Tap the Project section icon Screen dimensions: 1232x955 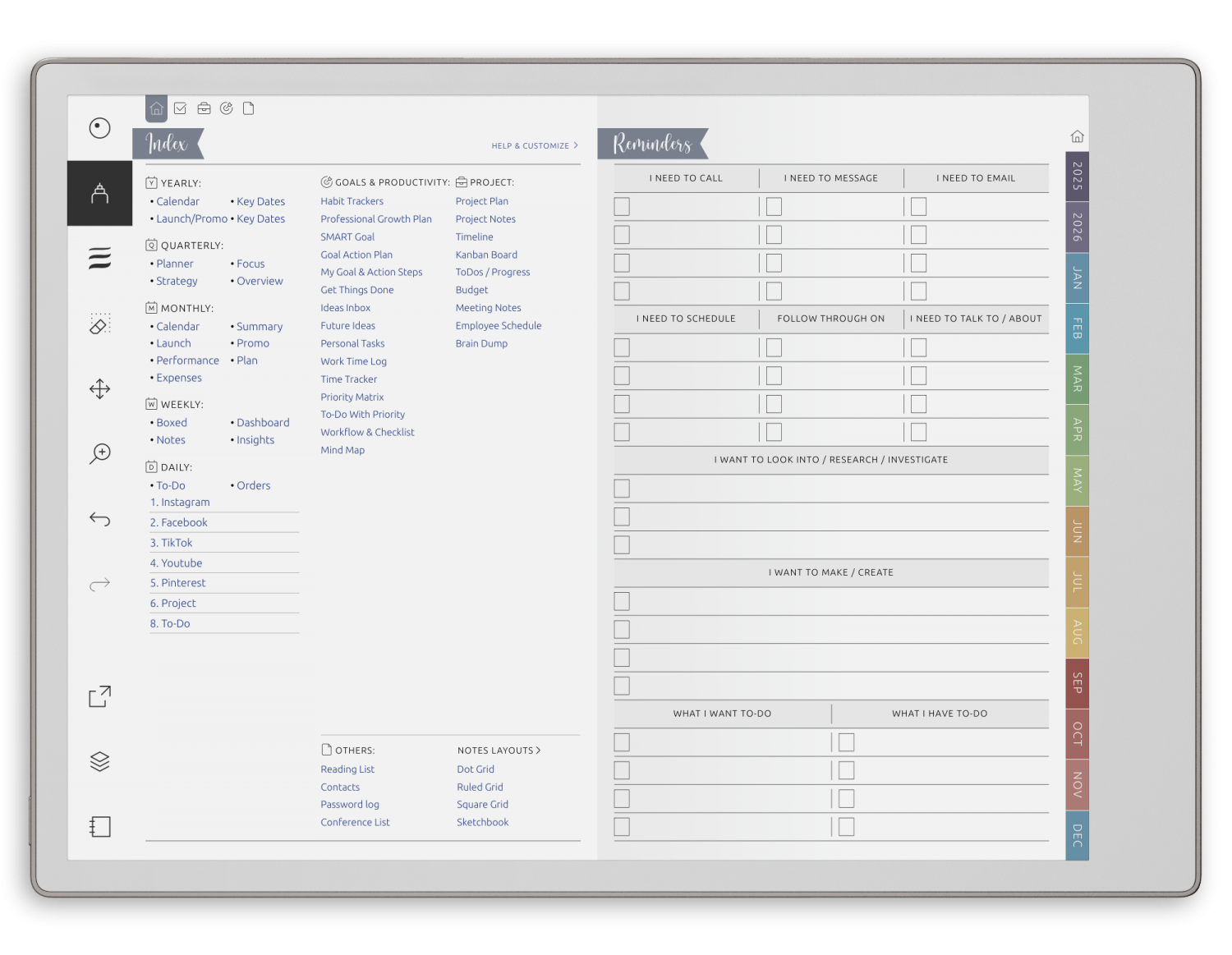tap(462, 182)
